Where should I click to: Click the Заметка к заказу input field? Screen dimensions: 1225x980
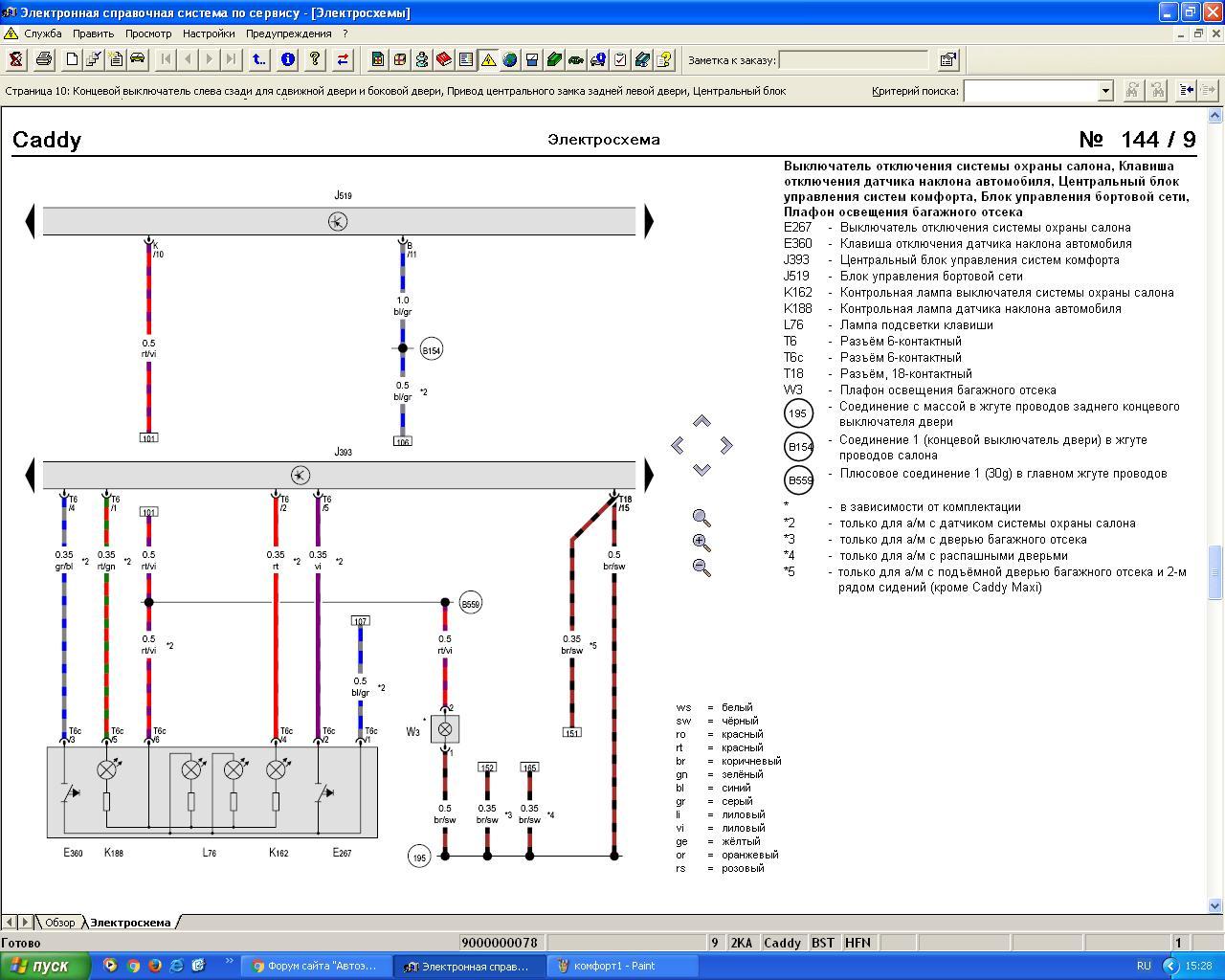pos(853,60)
